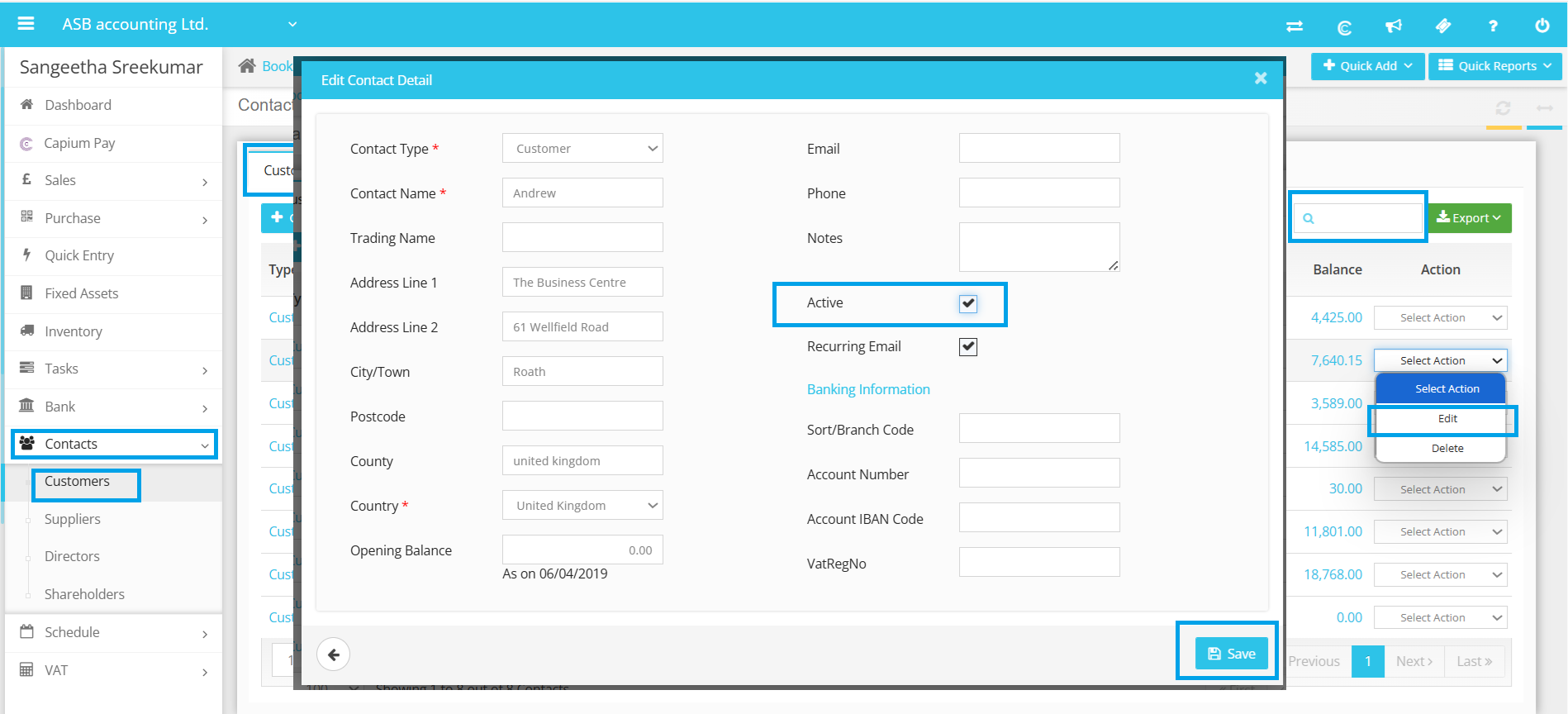Click the 14,585.00 balance link

tap(1333, 446)
